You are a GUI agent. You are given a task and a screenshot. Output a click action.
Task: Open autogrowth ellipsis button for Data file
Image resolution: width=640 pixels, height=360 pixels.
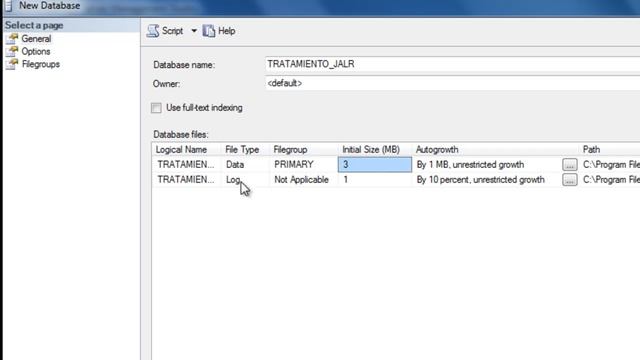pos(570,164)
